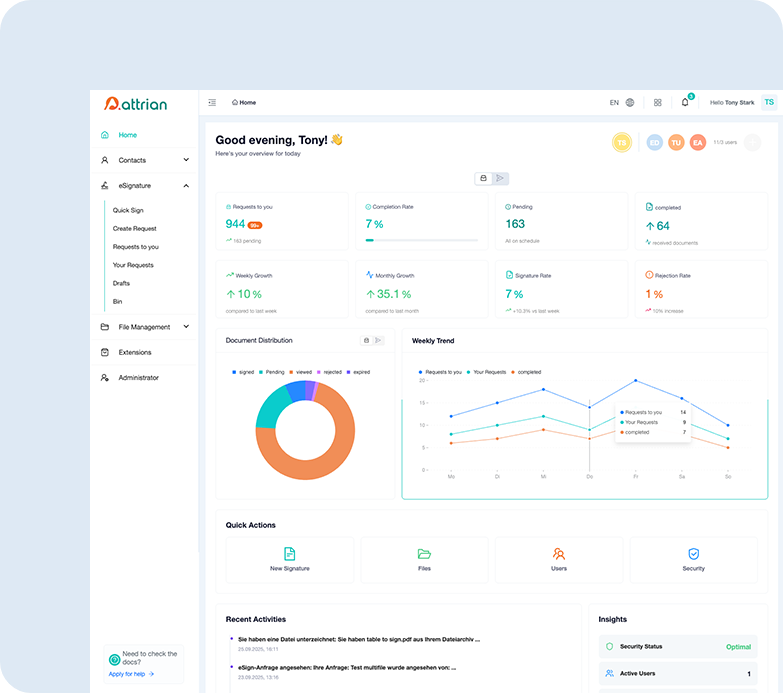Screen dimensions: 783x693
Task: Switch overview to the sent-requests toggle view
Action: click(500, 178)
